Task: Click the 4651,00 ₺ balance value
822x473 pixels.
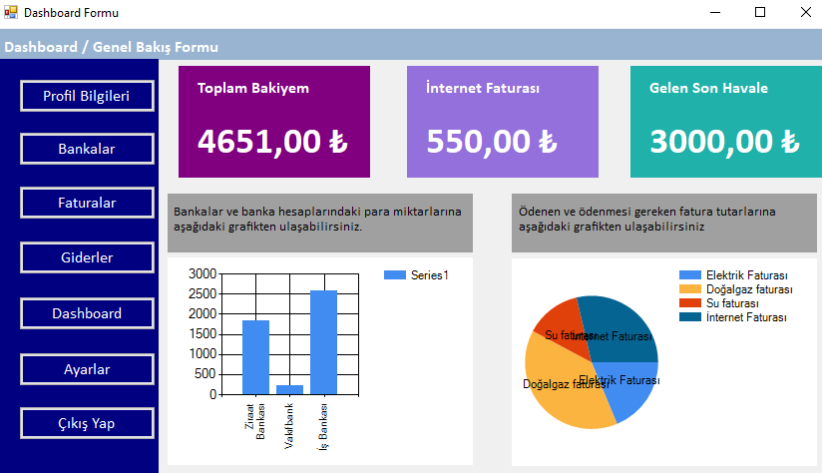Action: [273, 142]
